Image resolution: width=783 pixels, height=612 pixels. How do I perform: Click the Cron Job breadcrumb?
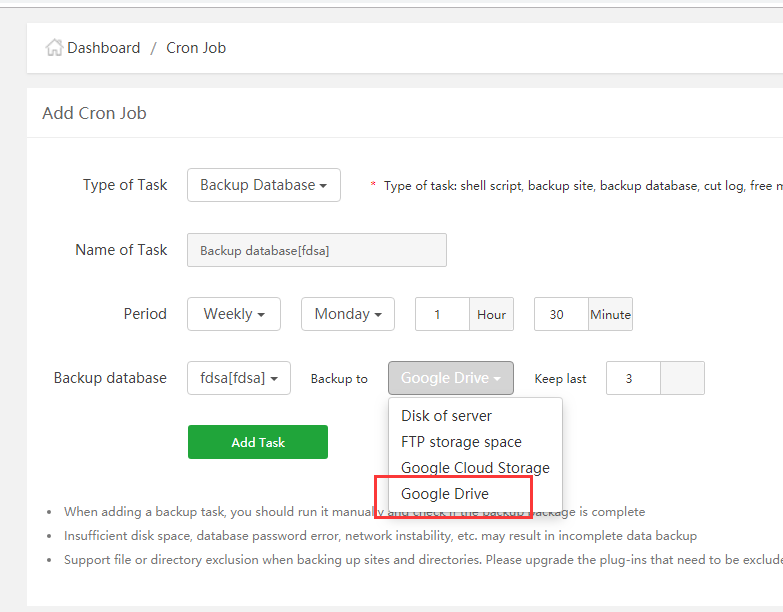coord(196,48)
